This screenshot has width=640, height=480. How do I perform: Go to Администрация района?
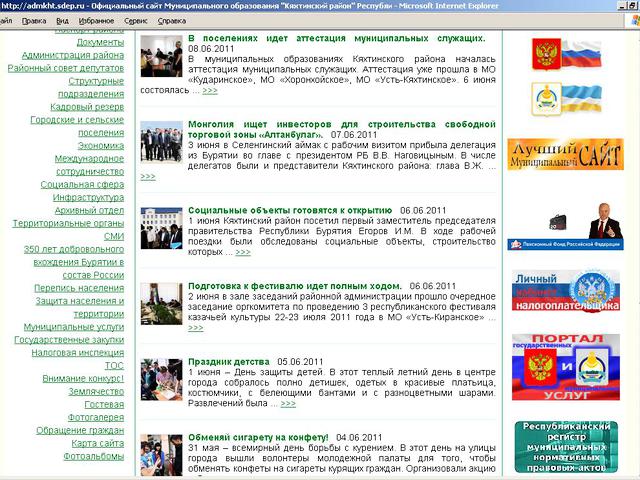point(73,55)
